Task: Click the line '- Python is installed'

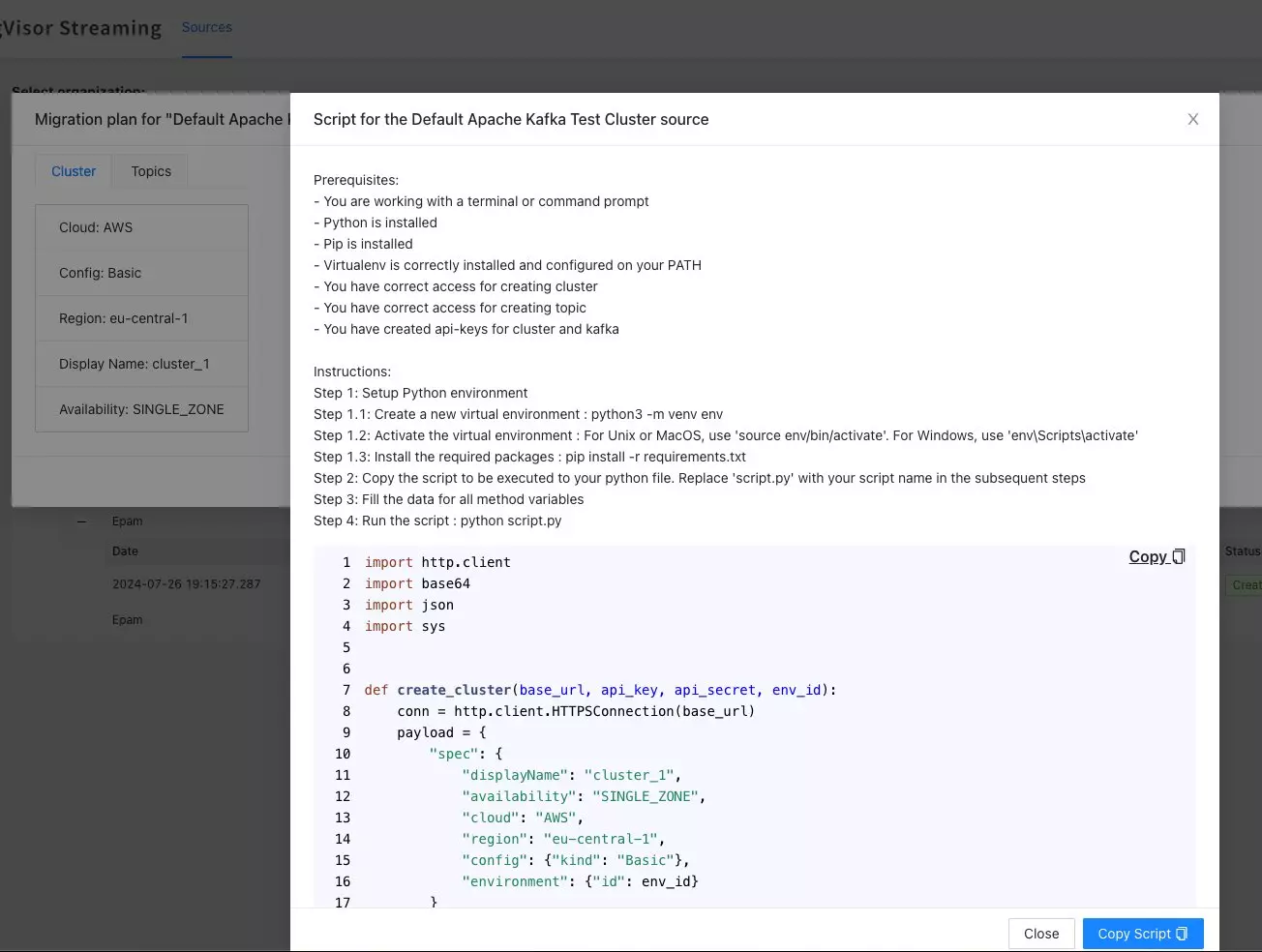Action: pyautogui.click(x=376, y=223)
